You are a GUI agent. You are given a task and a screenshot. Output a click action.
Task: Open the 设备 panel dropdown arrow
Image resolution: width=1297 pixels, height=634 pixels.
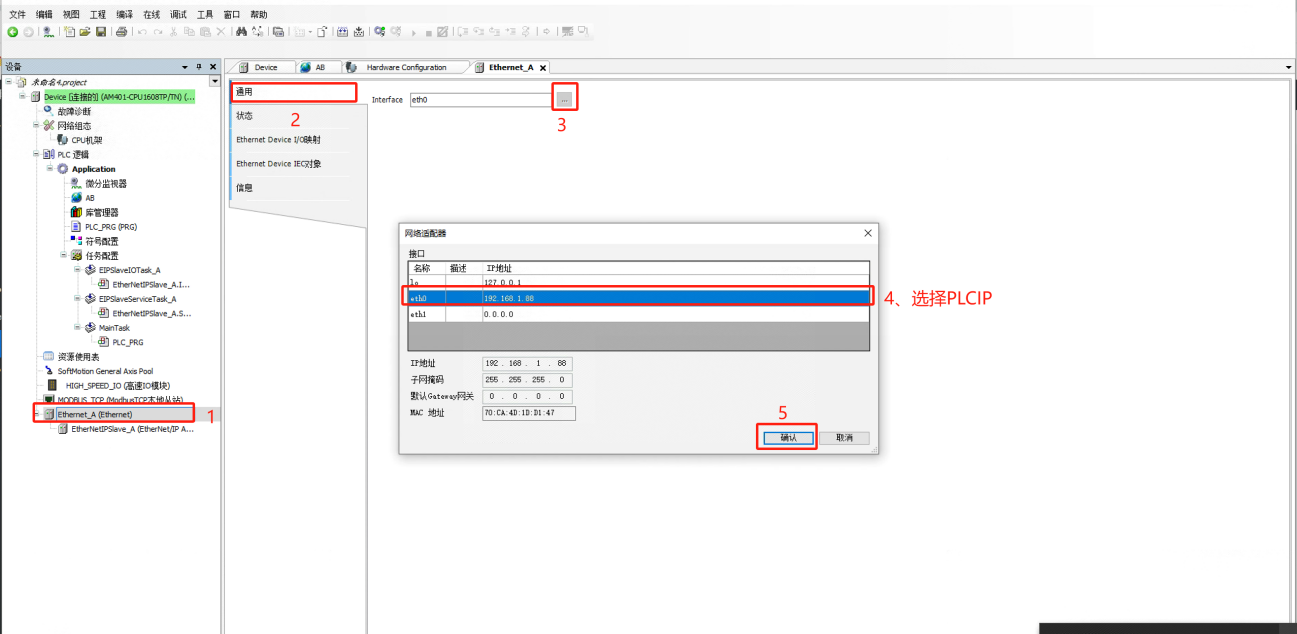tap(184, 67)
